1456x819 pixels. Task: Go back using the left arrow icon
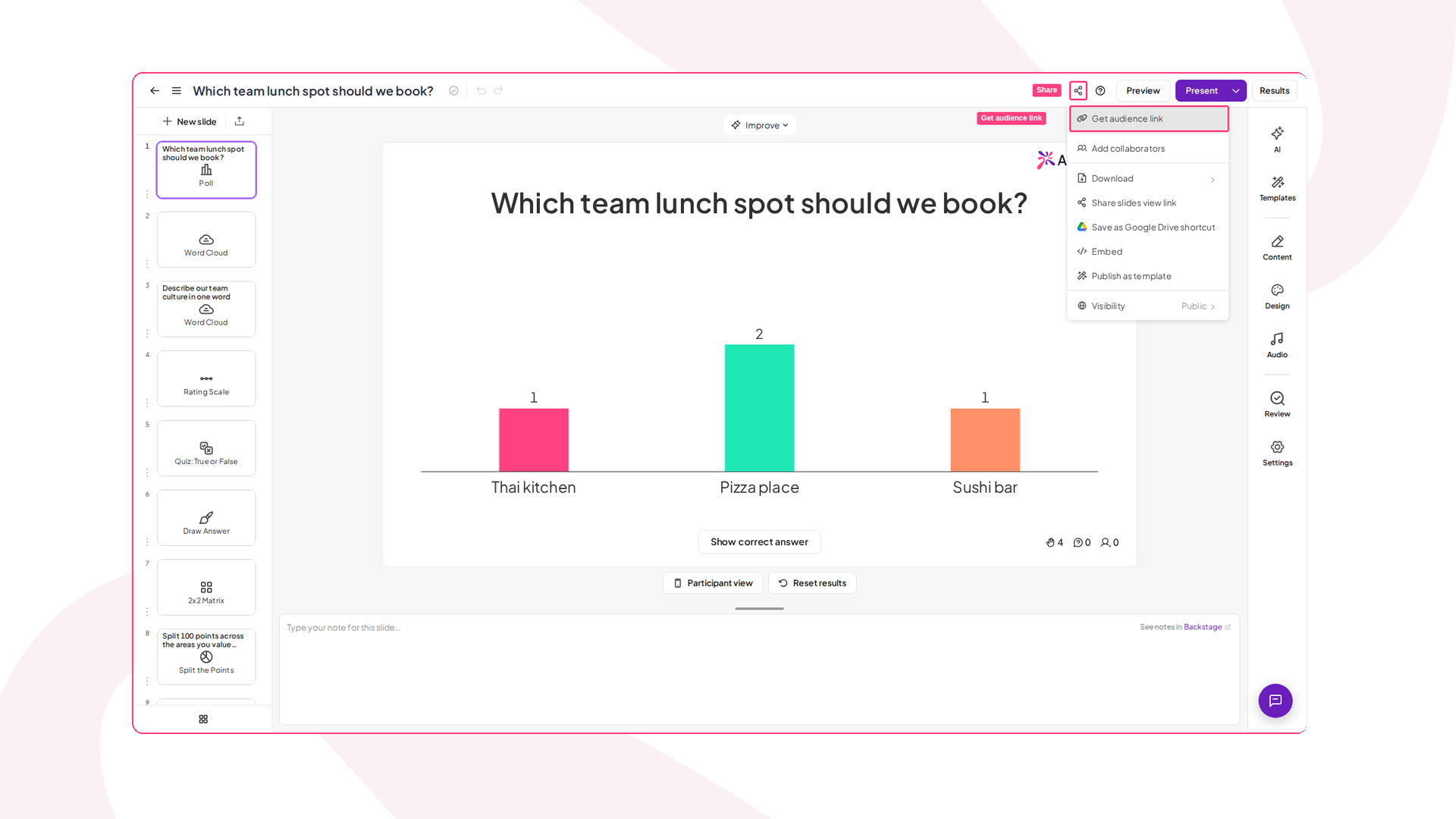155,91
